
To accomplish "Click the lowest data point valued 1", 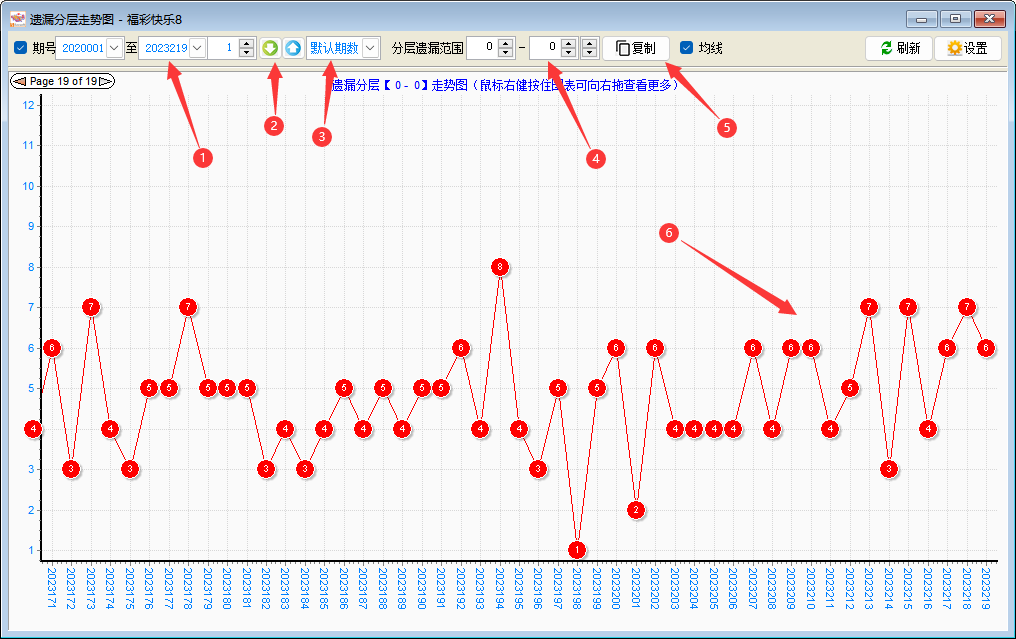I will [577, 550].
